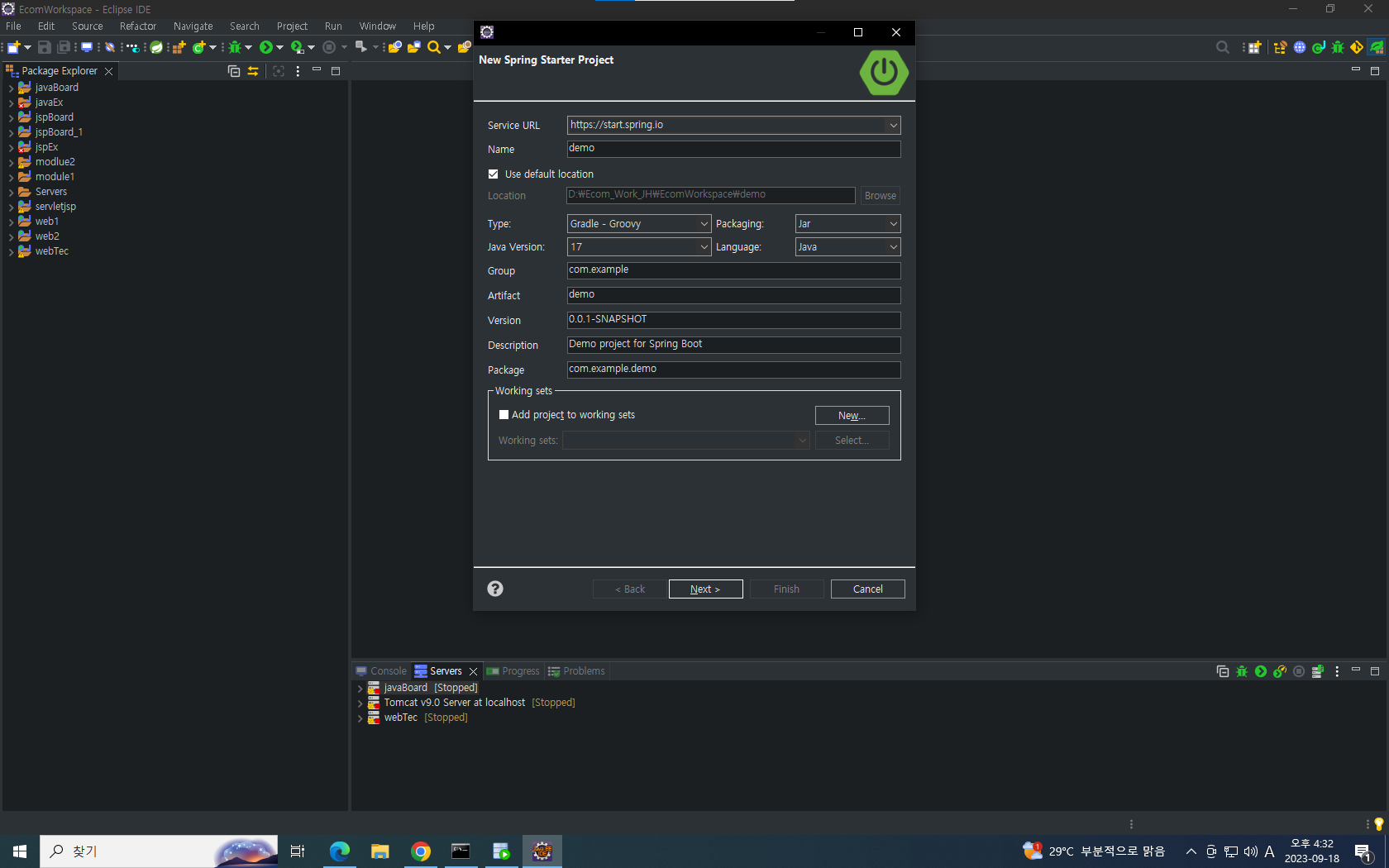This screenshot has width=1389, height=868.
Task: Open the Package Explorer view menu
Action: [x=298, y=71]
